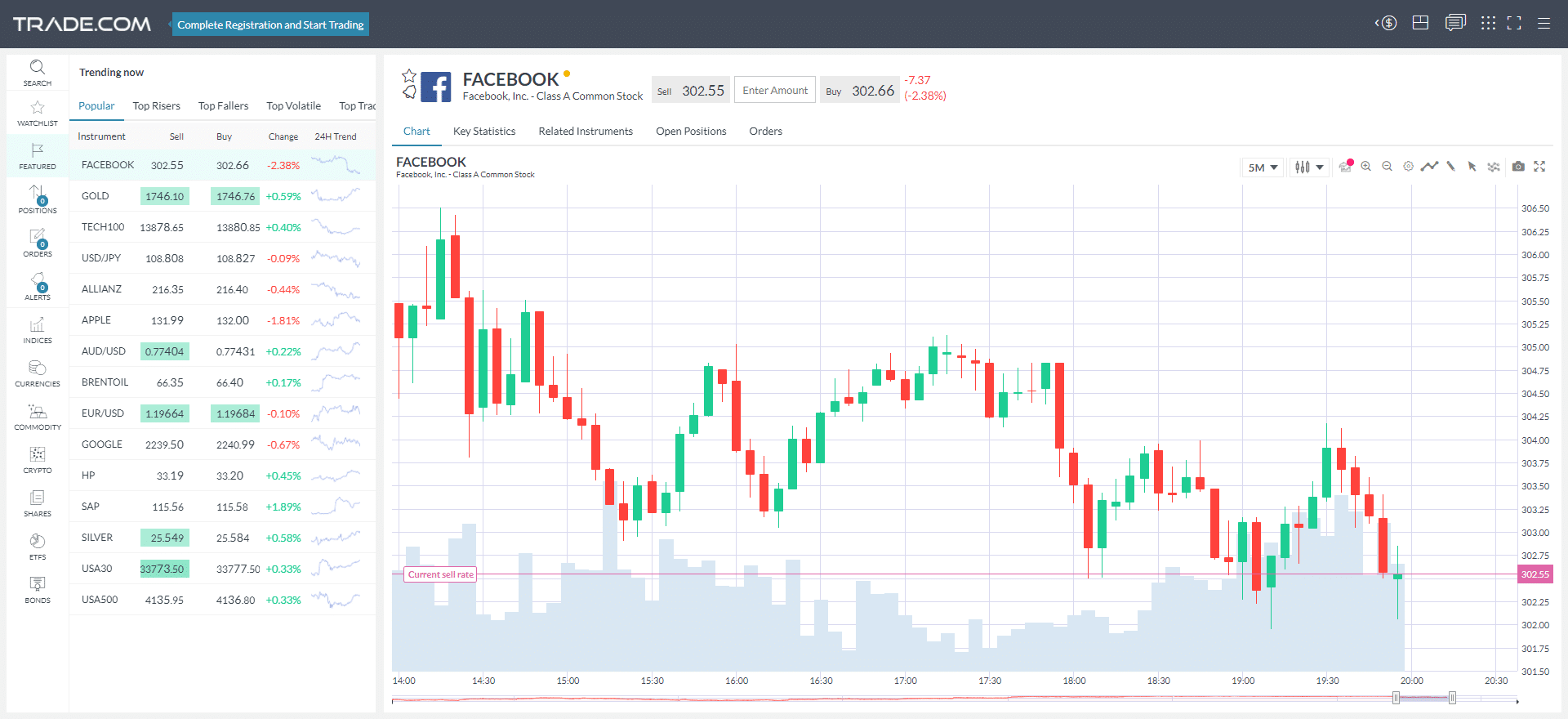Click the right handle of chart range slider
This screenshot has height=719, width=1568.
(1452, 698)
